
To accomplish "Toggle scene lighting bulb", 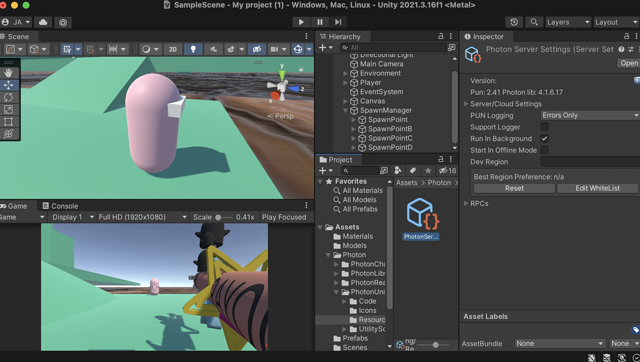I will click(193, 49).
